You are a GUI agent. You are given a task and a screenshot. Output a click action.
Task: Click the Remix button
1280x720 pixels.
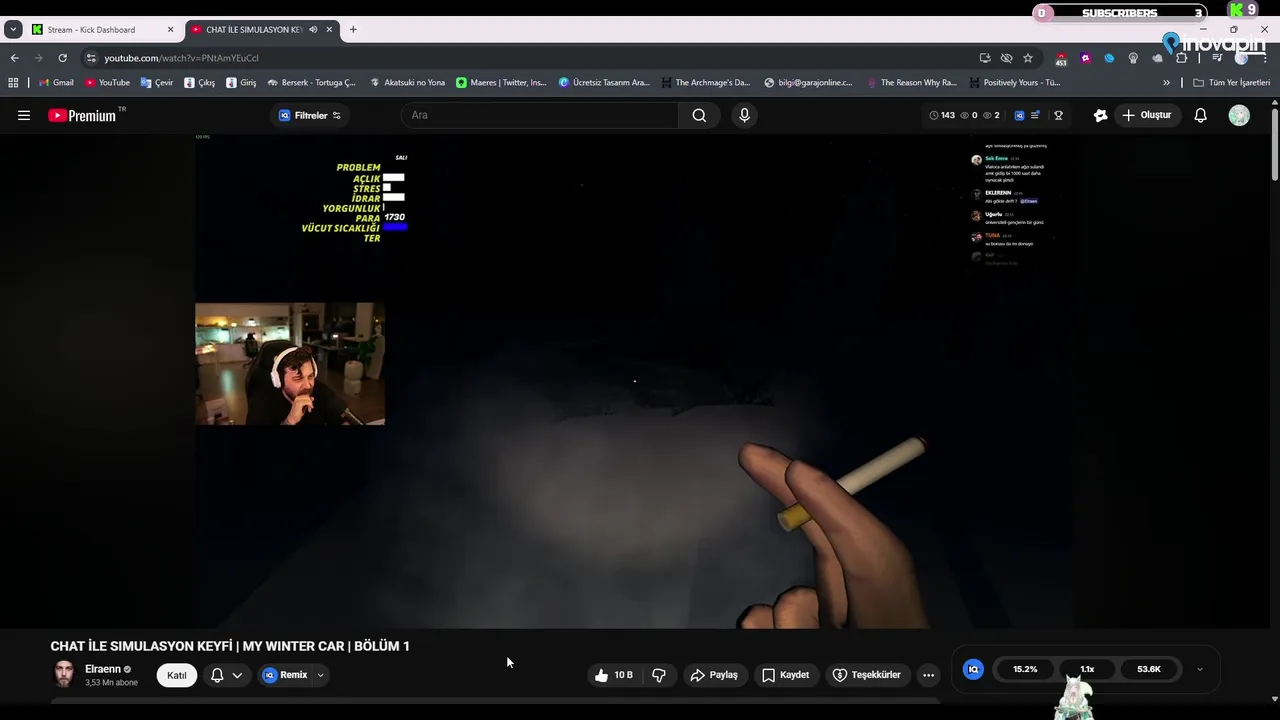(285, 675)
